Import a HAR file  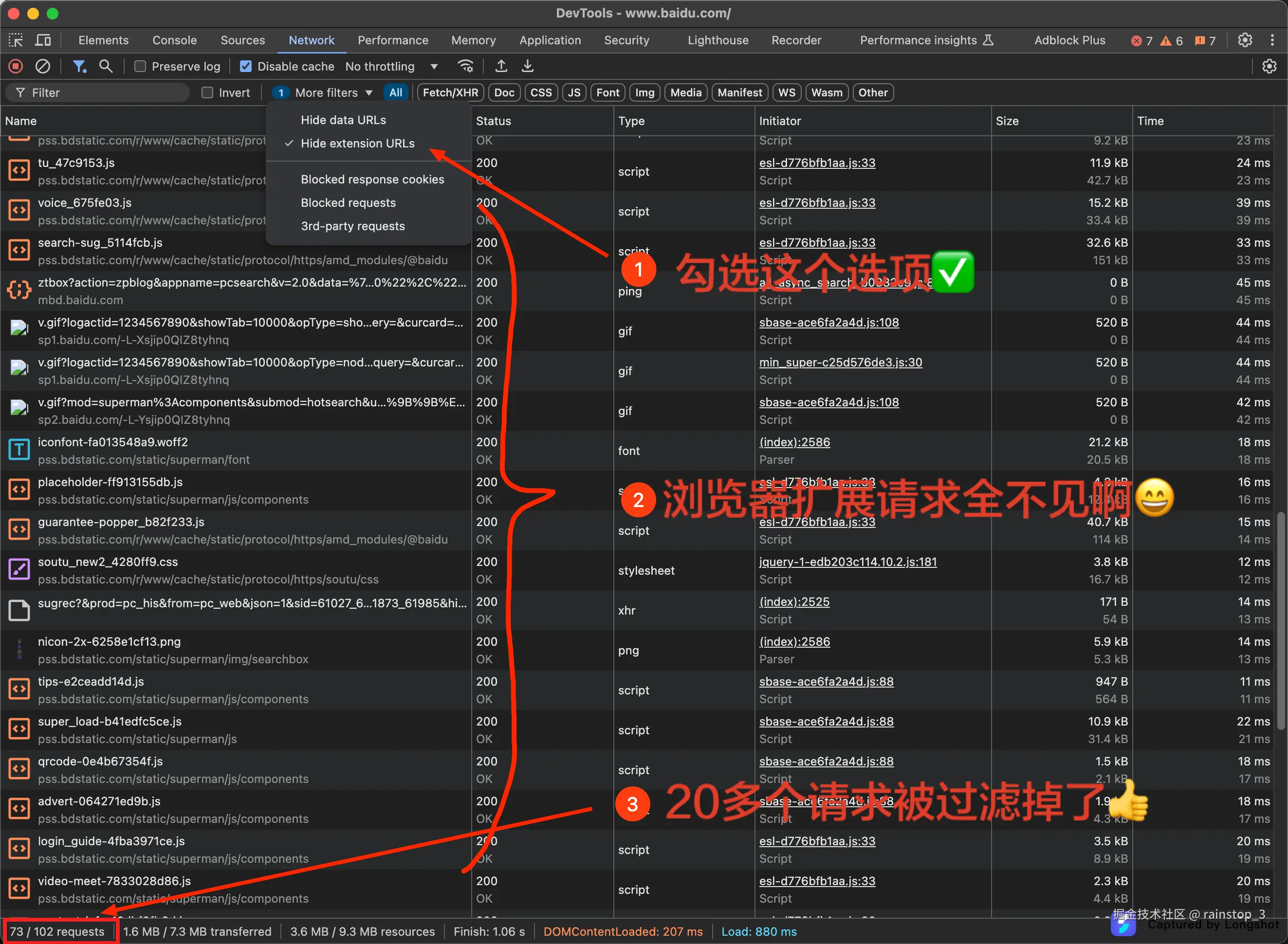[x=501, y=66]
